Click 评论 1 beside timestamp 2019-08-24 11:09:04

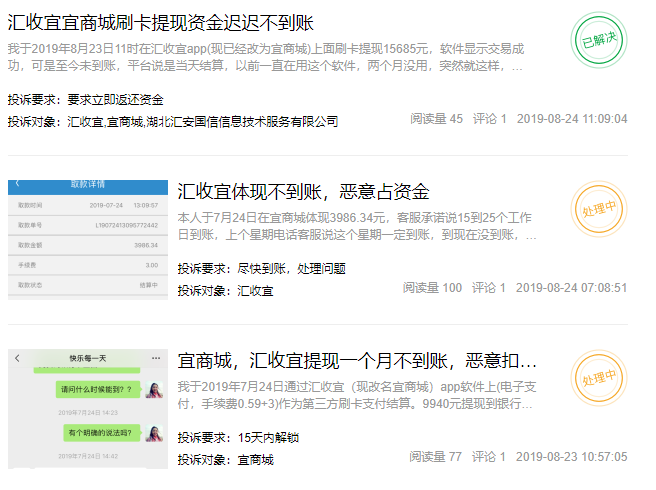click(489, 119)
